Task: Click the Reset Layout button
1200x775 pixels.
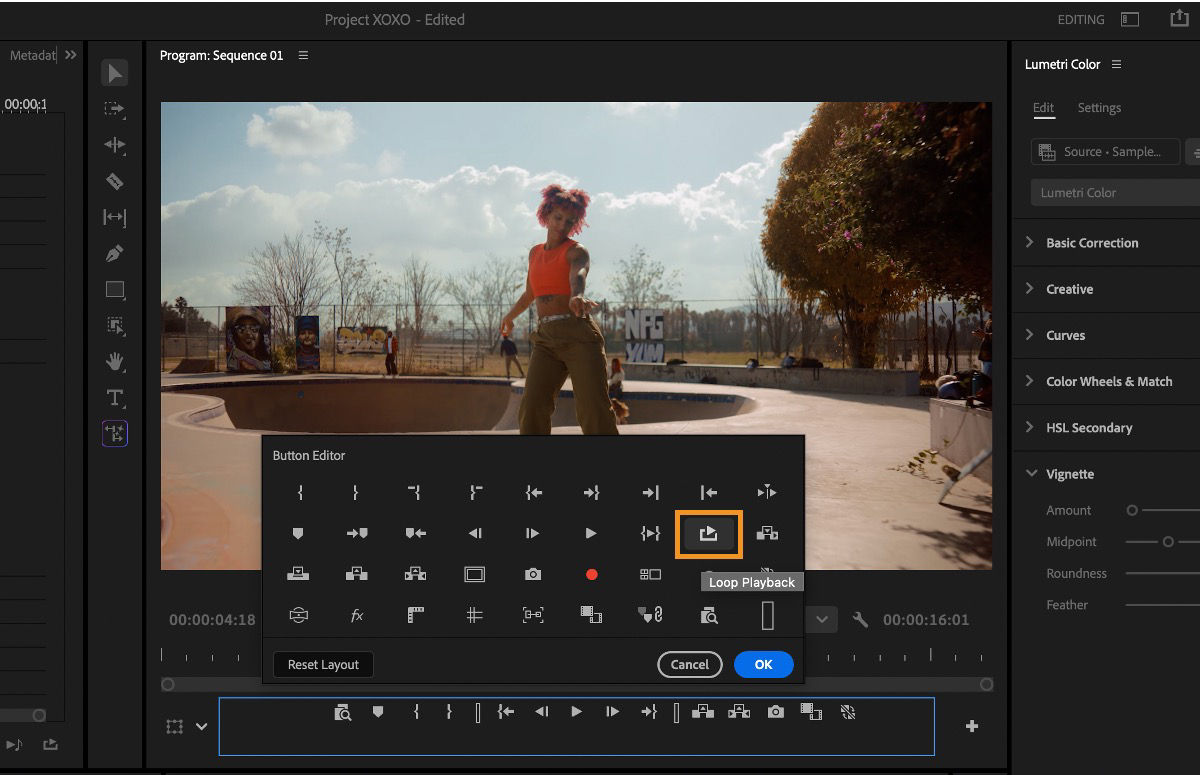Action: (x=322, y=664)
